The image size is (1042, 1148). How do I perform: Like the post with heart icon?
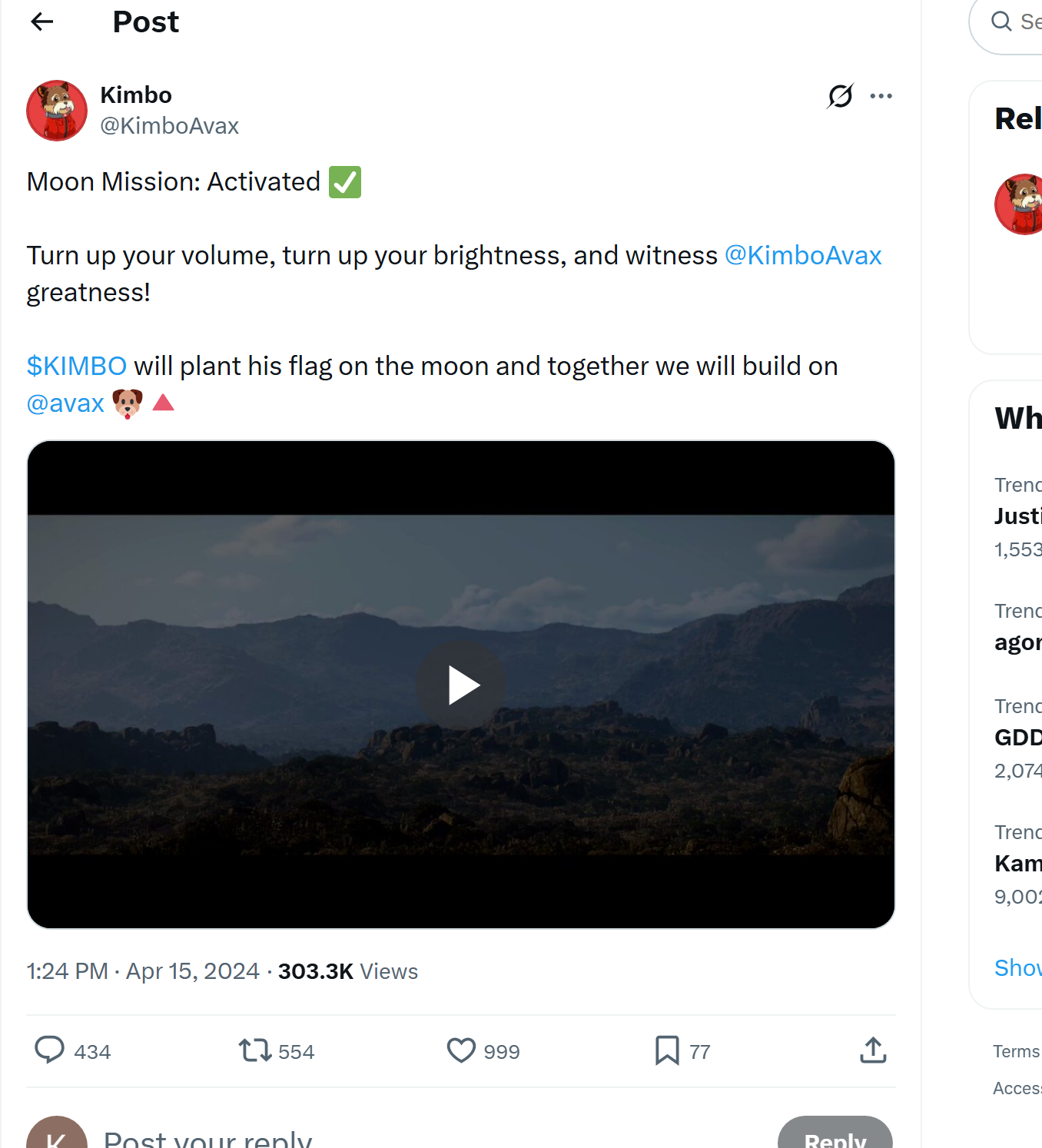coord(461,1050)
